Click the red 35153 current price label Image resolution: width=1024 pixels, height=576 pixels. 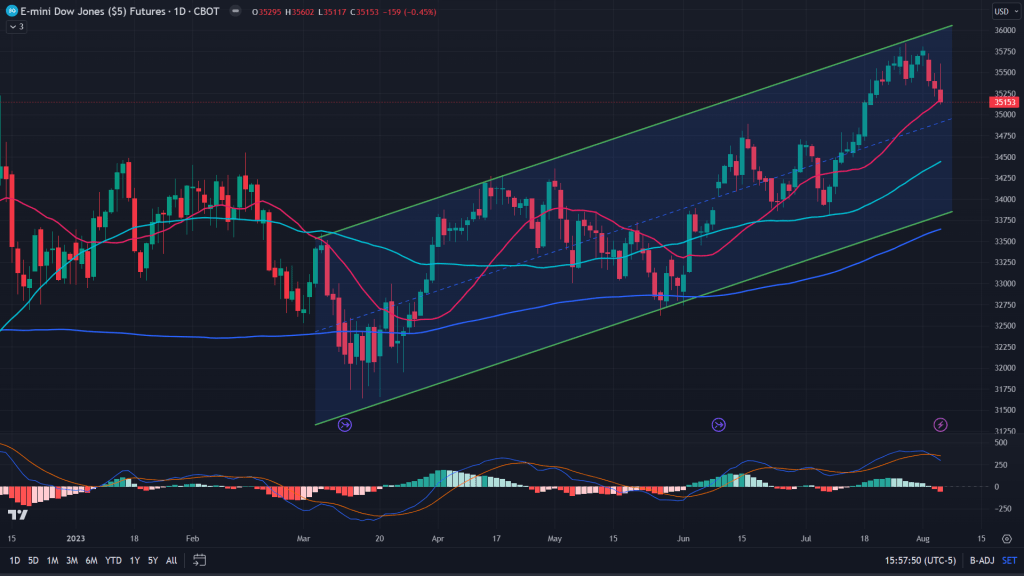pos(1003,102)
